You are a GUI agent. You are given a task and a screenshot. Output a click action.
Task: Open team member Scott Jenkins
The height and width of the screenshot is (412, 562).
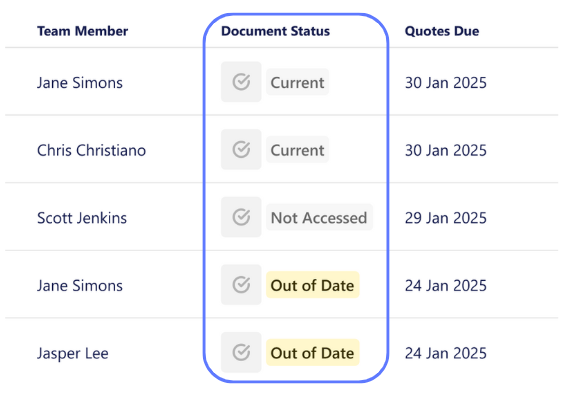tap(82, 218)
